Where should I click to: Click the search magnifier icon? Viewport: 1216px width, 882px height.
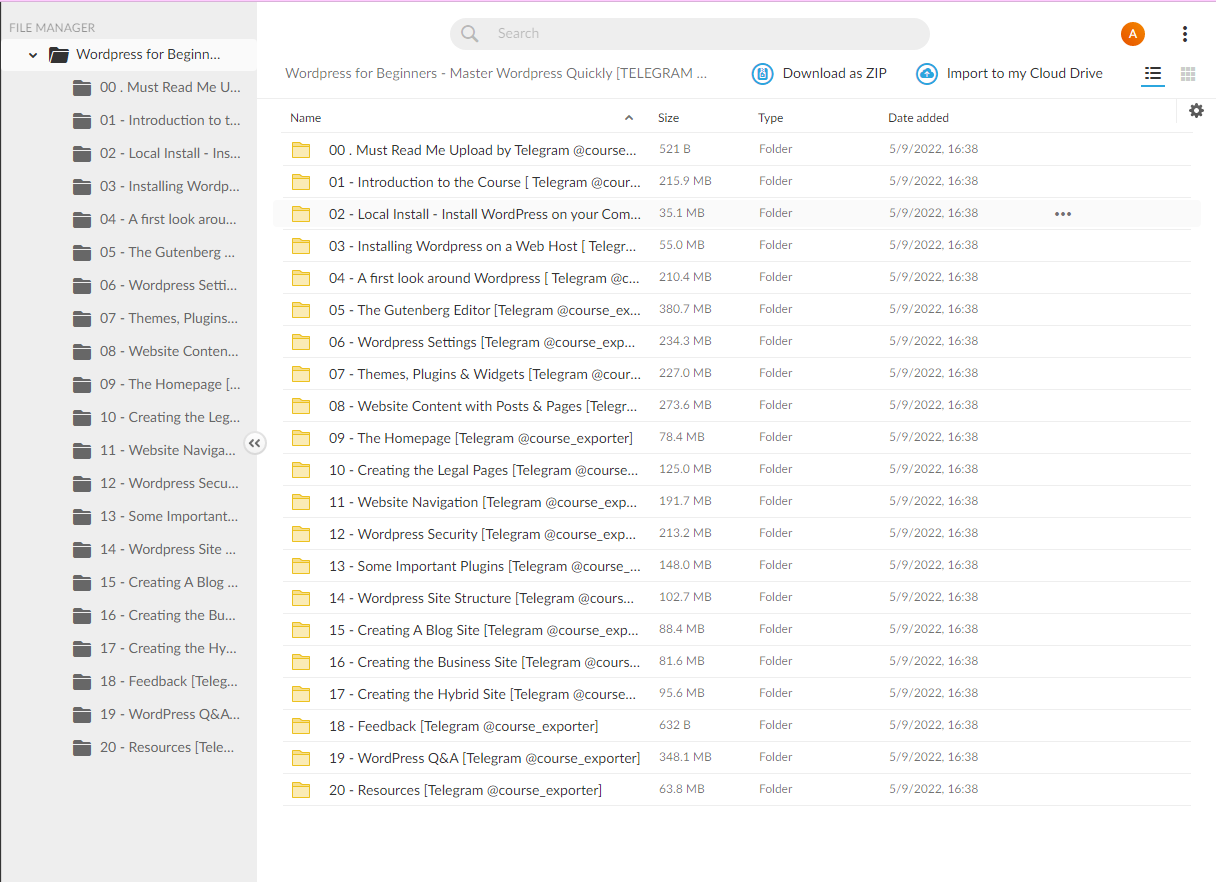point(470,34)
